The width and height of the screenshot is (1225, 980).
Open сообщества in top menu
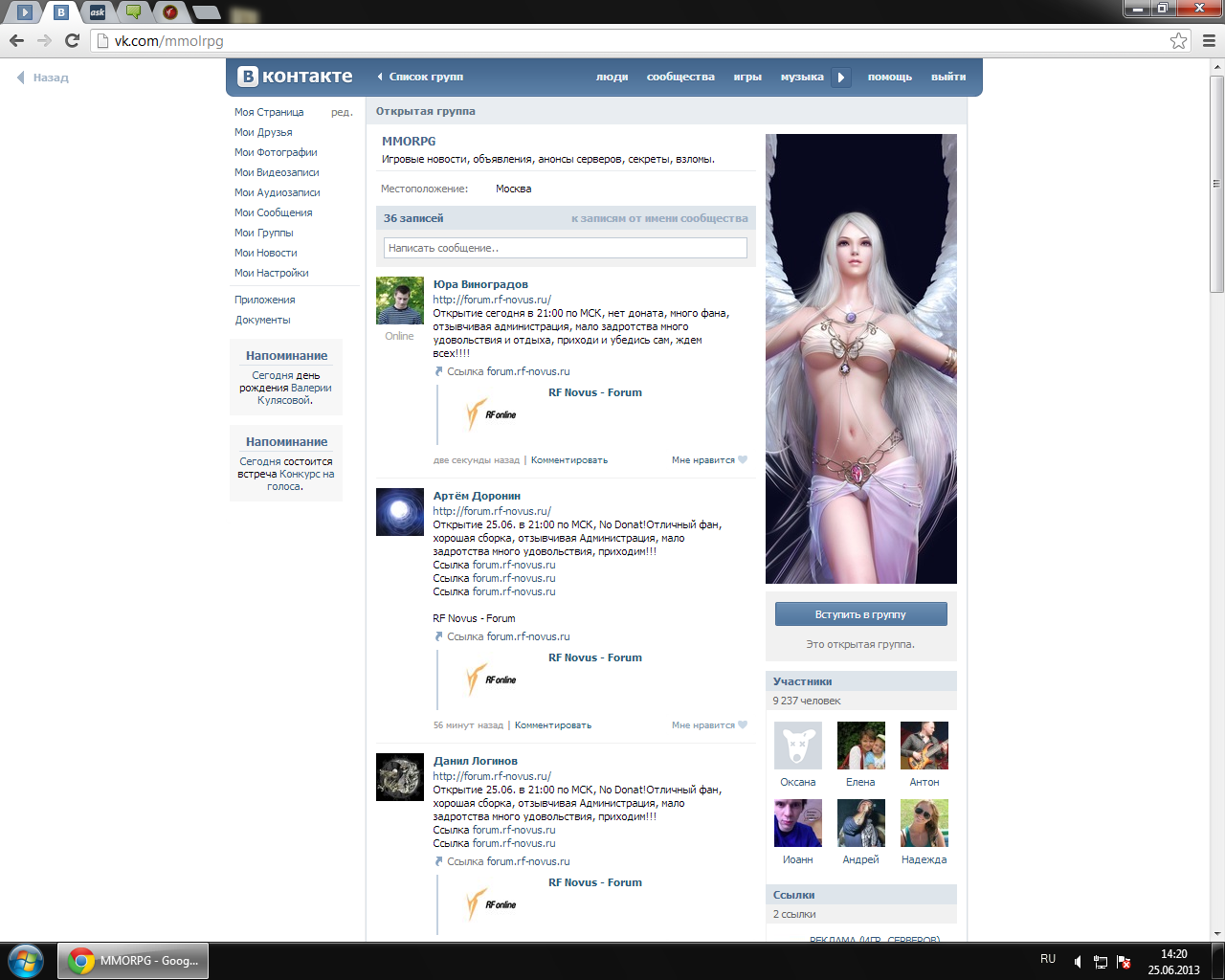point(680,77)
